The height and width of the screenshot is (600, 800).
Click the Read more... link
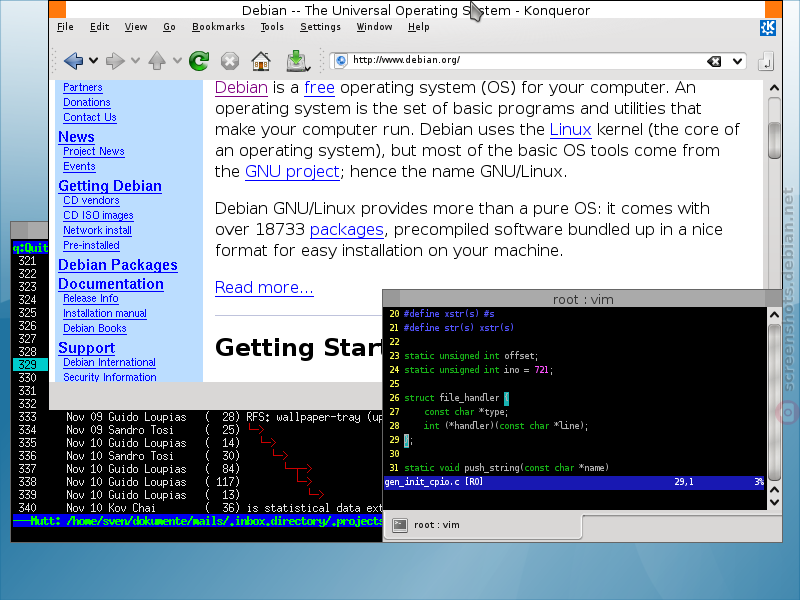click(264, 287)
